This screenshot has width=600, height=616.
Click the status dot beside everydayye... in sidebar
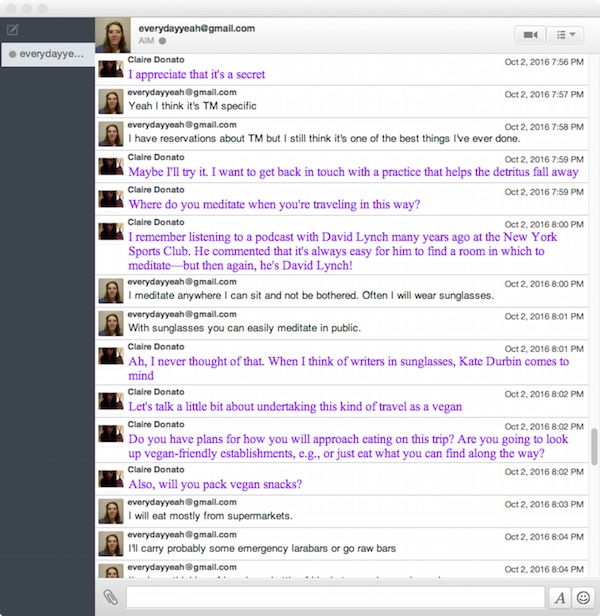(x=13, y=54)
